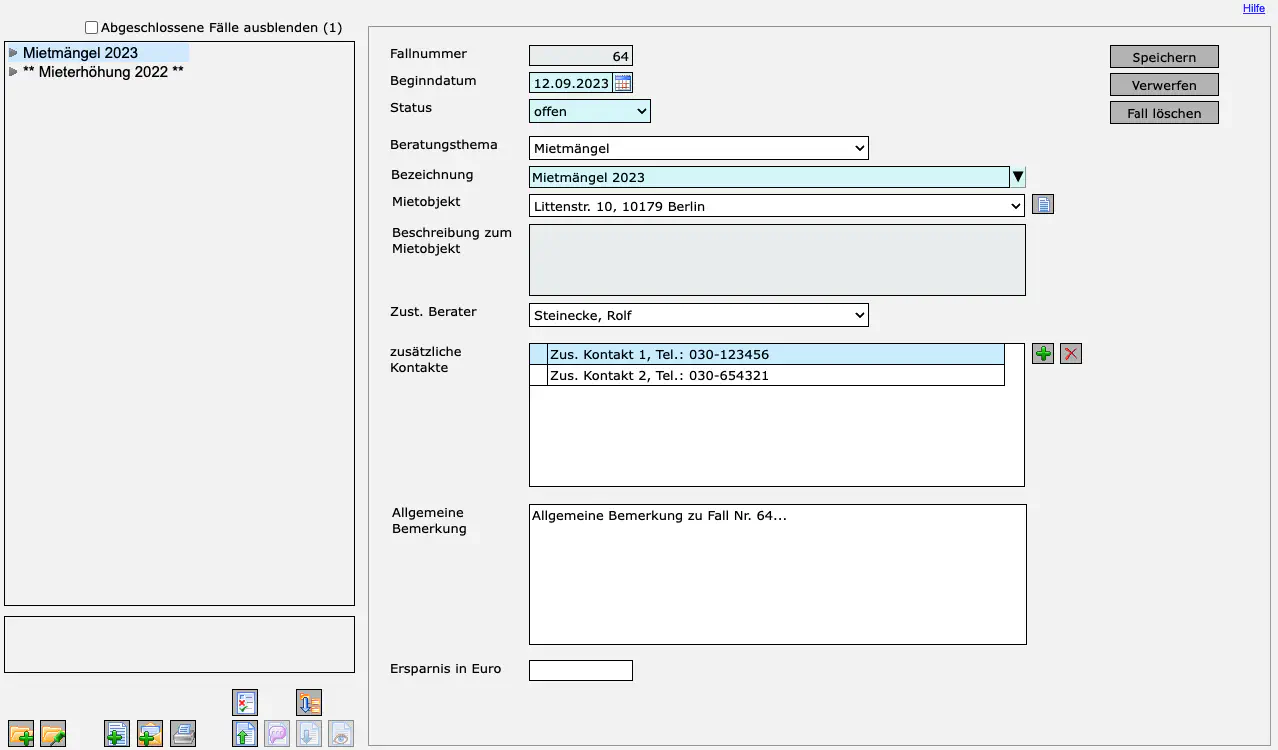Open the Hilfe link

click(x=1253, y=8)
